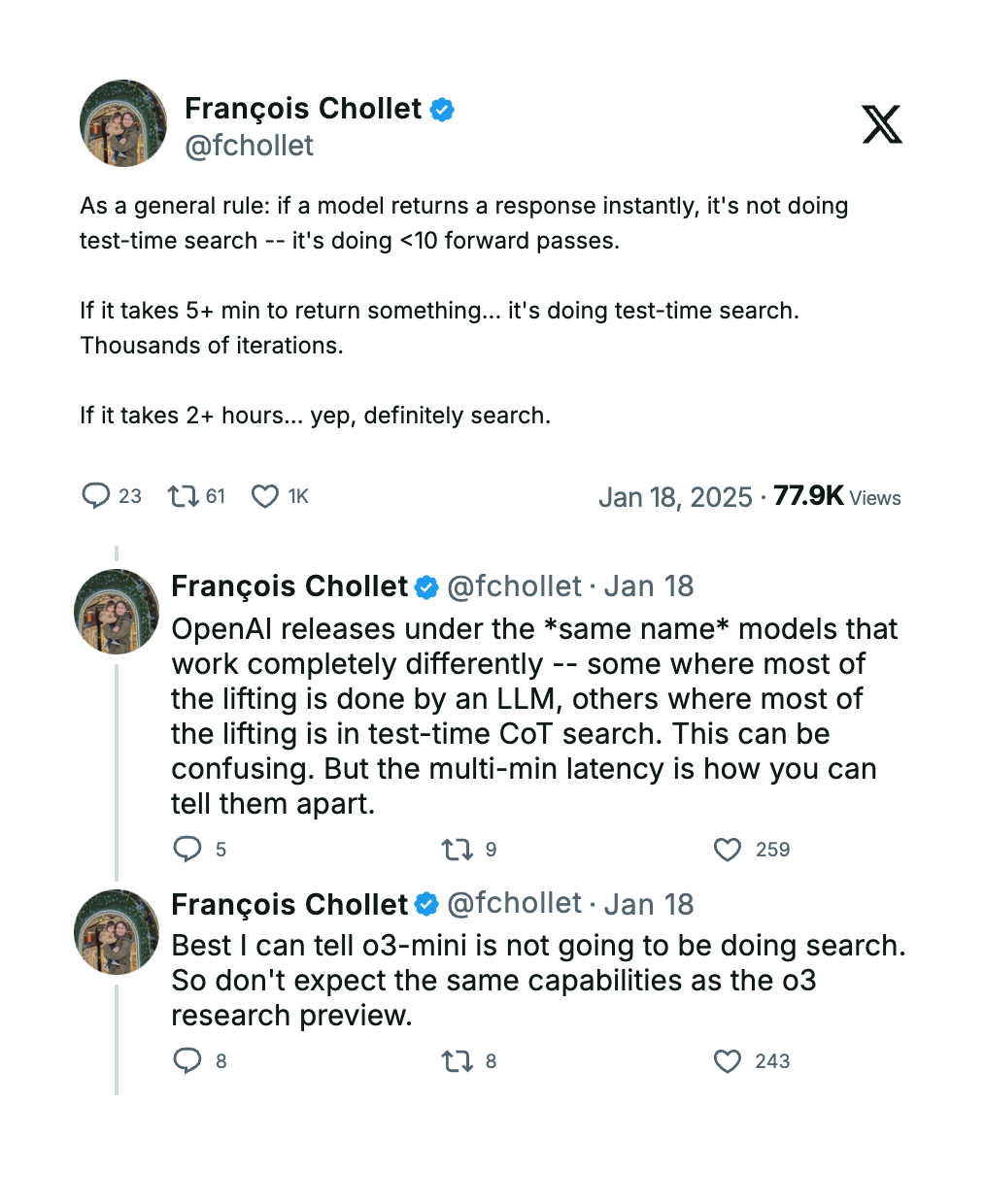The height and width of the screenshot is (1204, 985).
Task: Retweet the OpenAI same name tweet
Action: point(457,850)
